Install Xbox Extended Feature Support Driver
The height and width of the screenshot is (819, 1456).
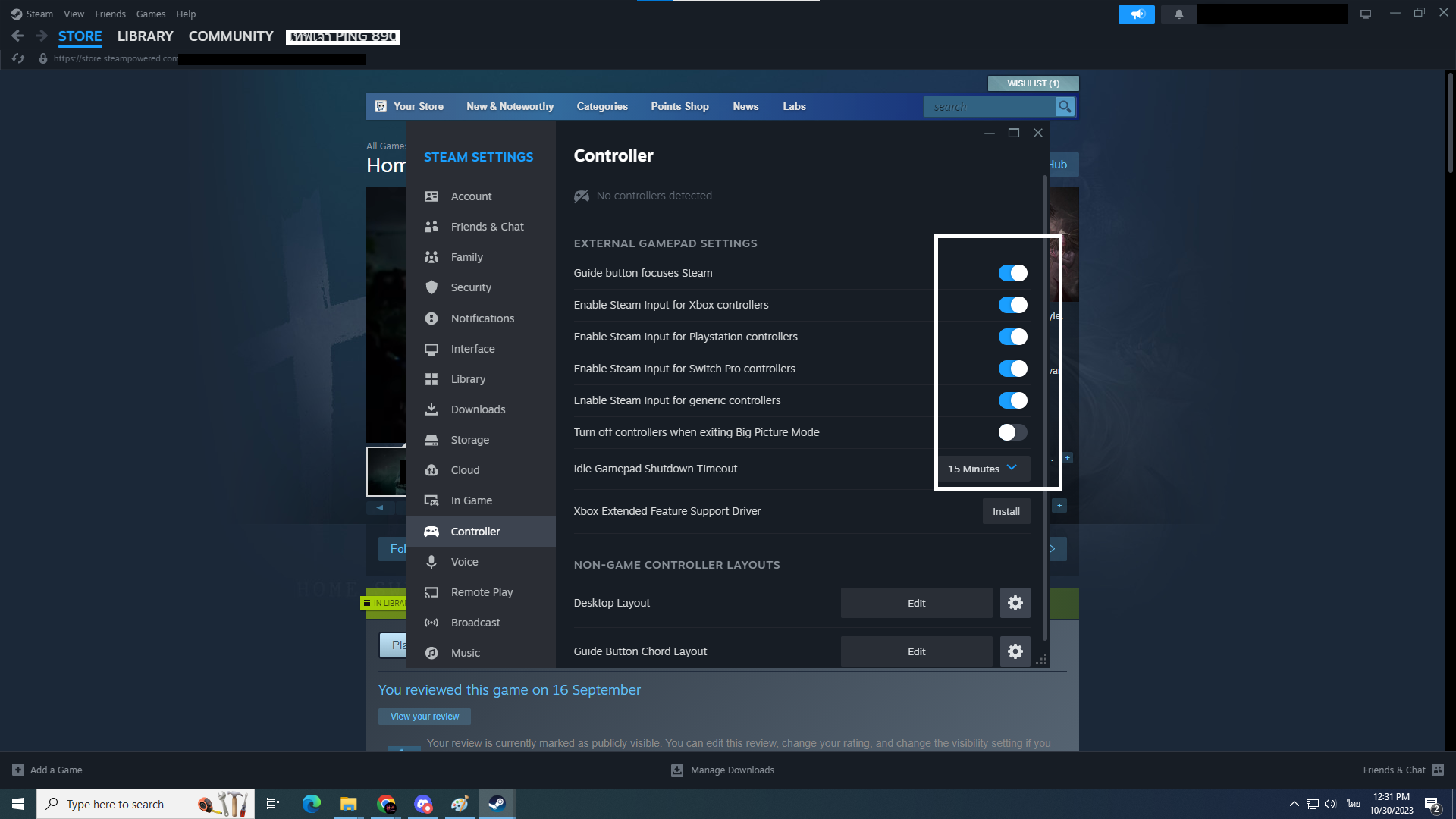(1006, 512)
